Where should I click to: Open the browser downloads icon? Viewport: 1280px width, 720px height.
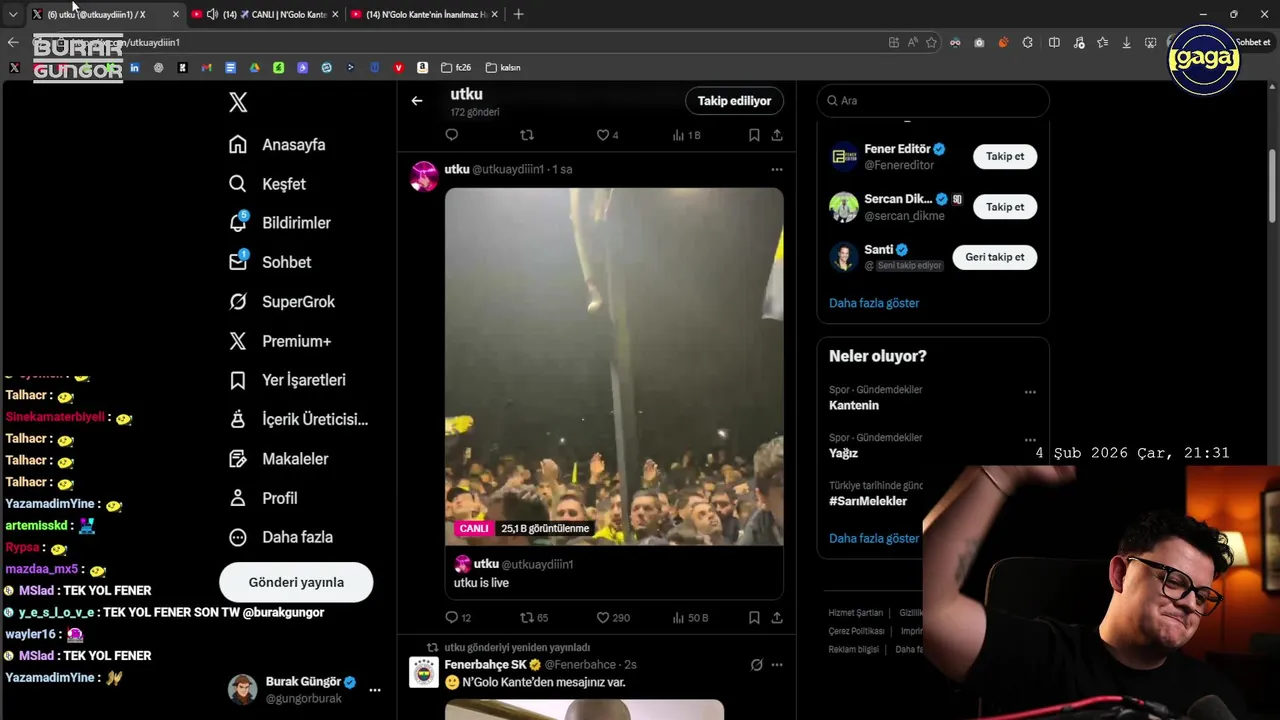click(x=1127, y=43)
